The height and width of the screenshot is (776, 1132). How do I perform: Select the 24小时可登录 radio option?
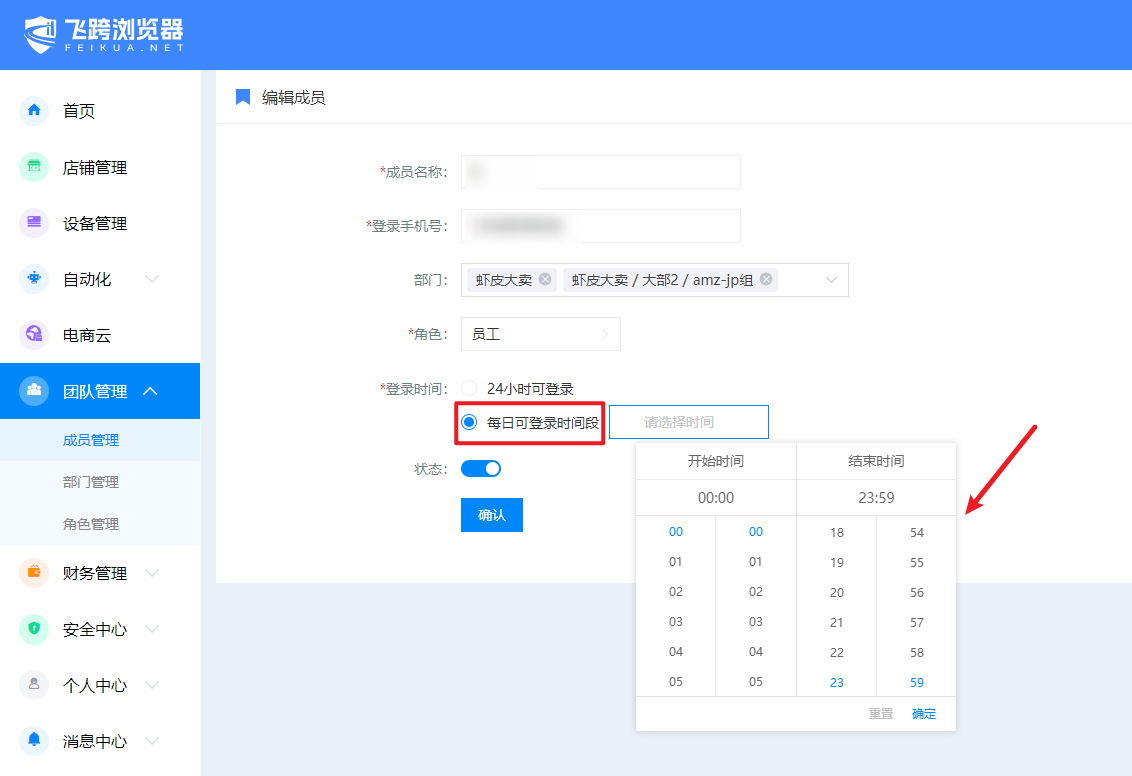[x=469, y=389]
